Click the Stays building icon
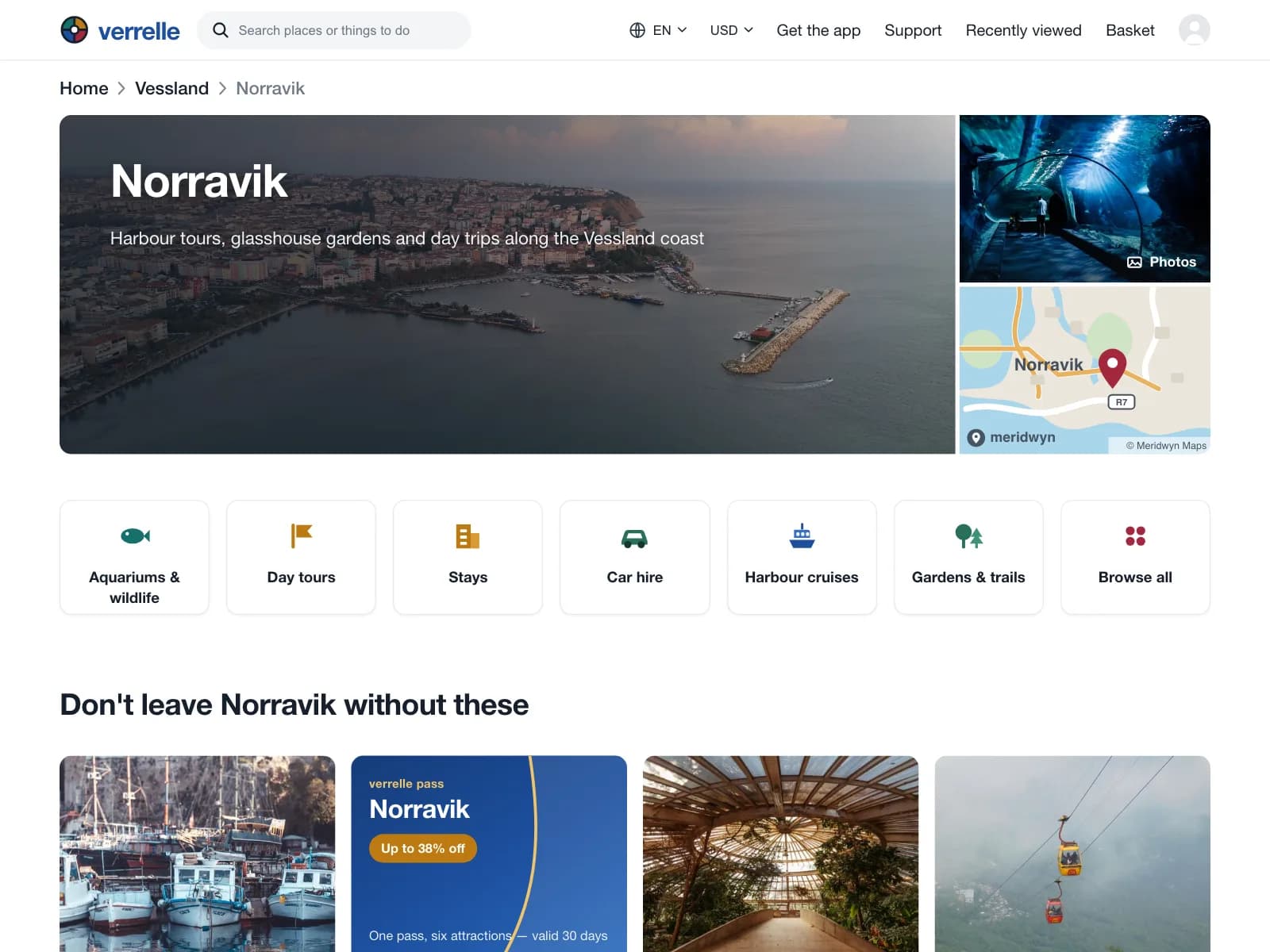This screenshot has width=1270, height=952. tap(468, 536)
